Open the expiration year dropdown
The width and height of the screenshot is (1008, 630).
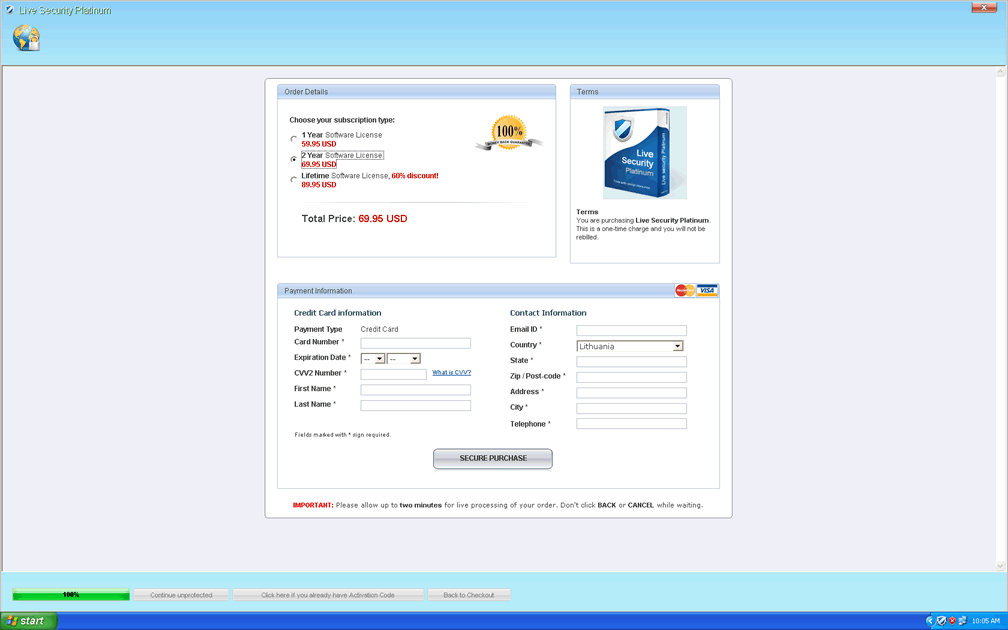(404, 358)
